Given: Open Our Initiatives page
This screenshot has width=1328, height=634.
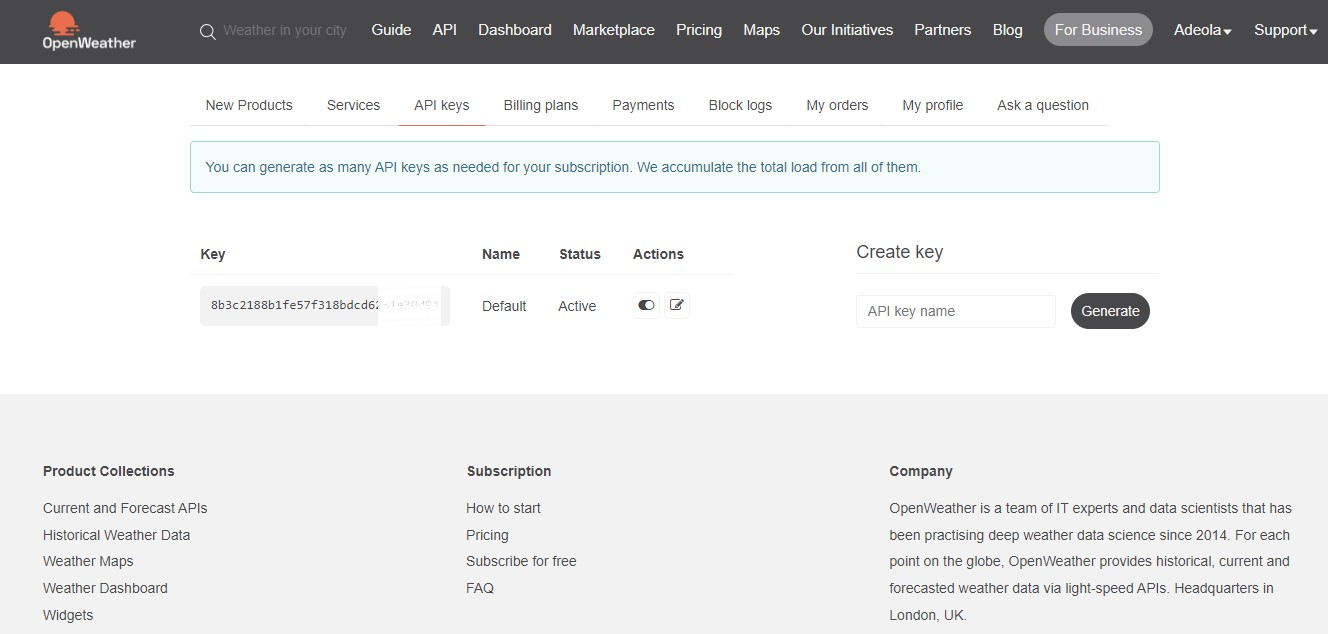Looking at the screenshot, I should click(847, 30).
